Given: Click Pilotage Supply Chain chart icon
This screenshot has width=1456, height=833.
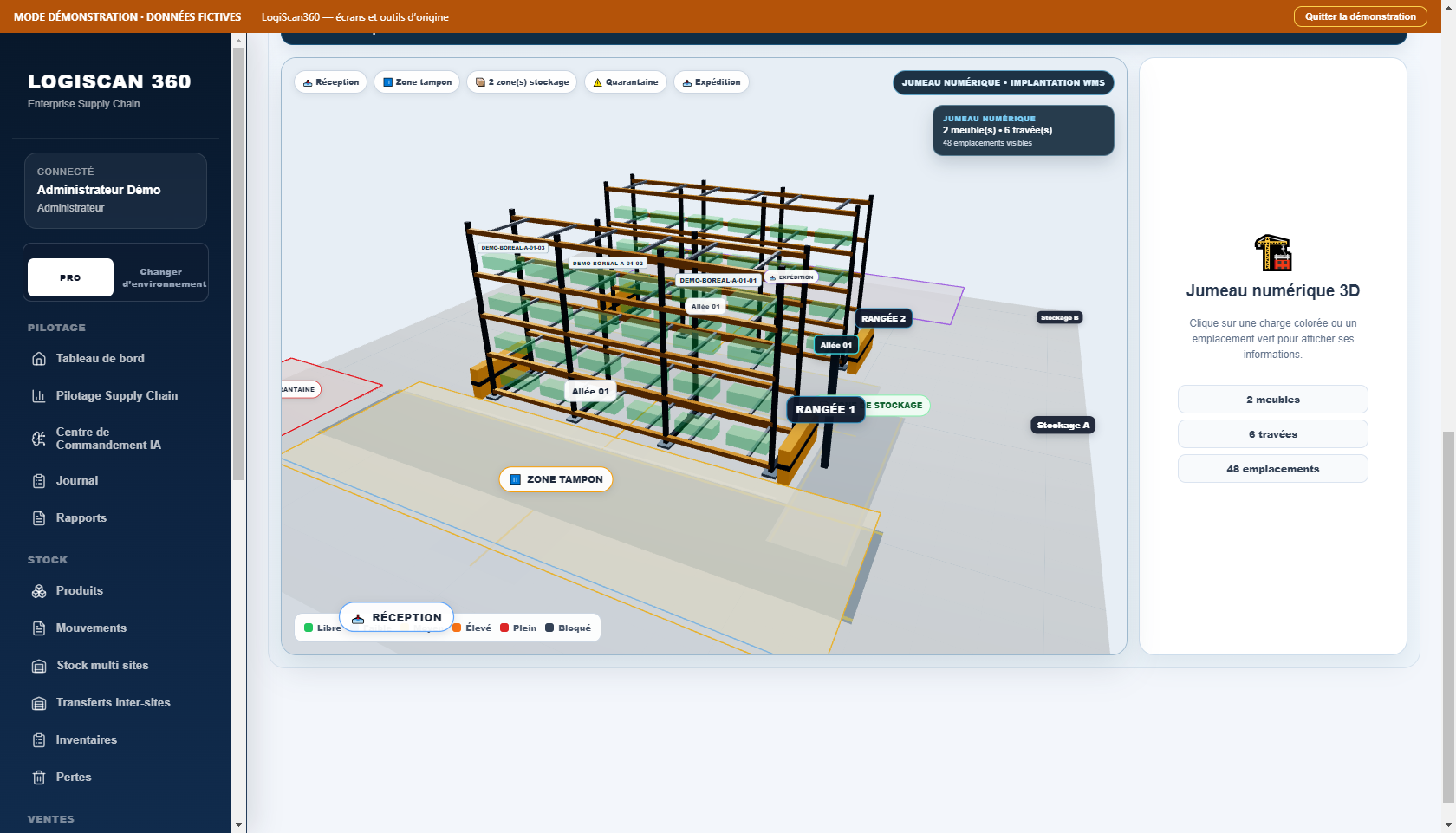Looking at the screenshot, I should [39, 396].
